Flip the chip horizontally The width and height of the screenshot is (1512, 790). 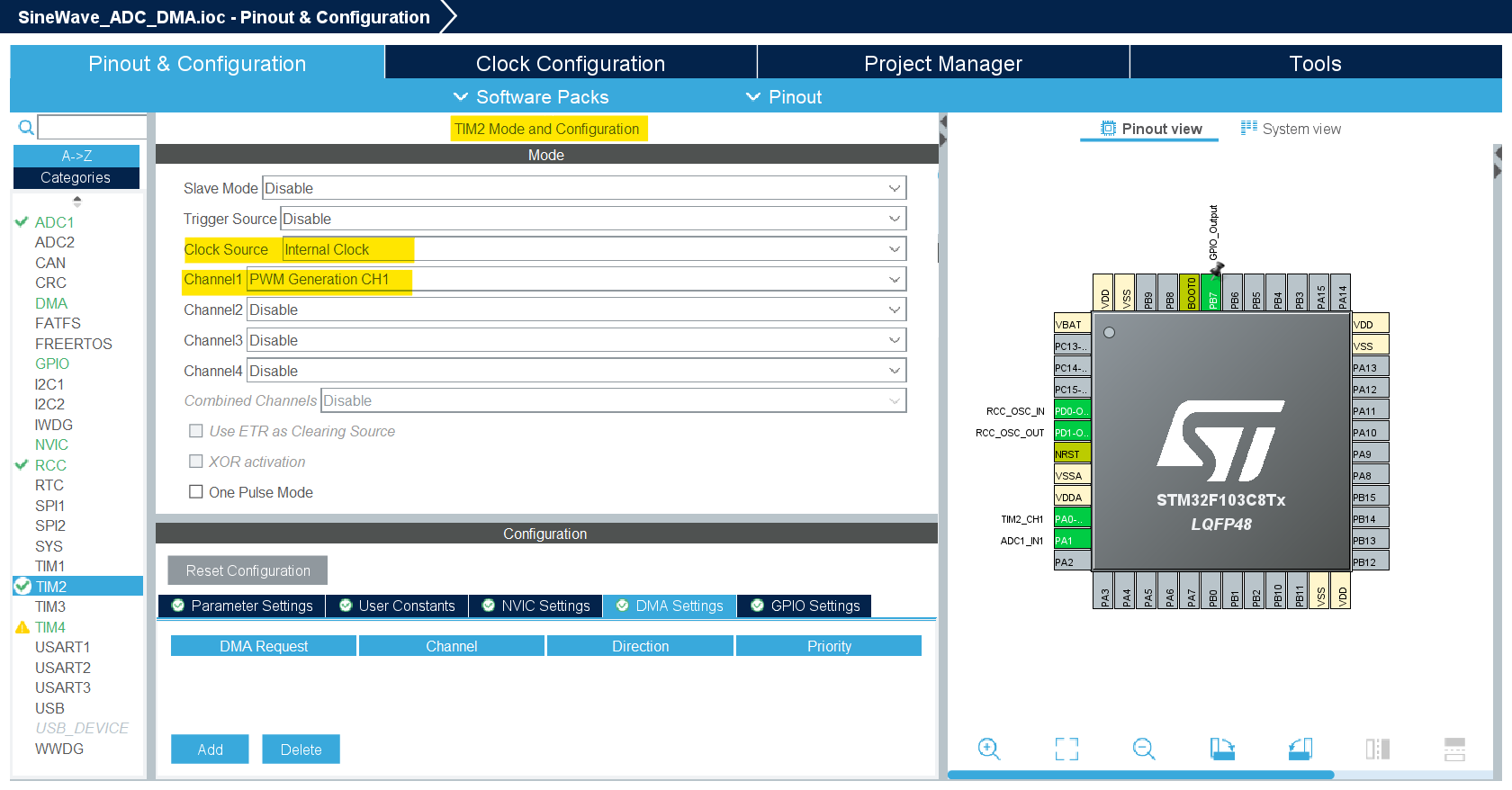[x=1378, y=749]
